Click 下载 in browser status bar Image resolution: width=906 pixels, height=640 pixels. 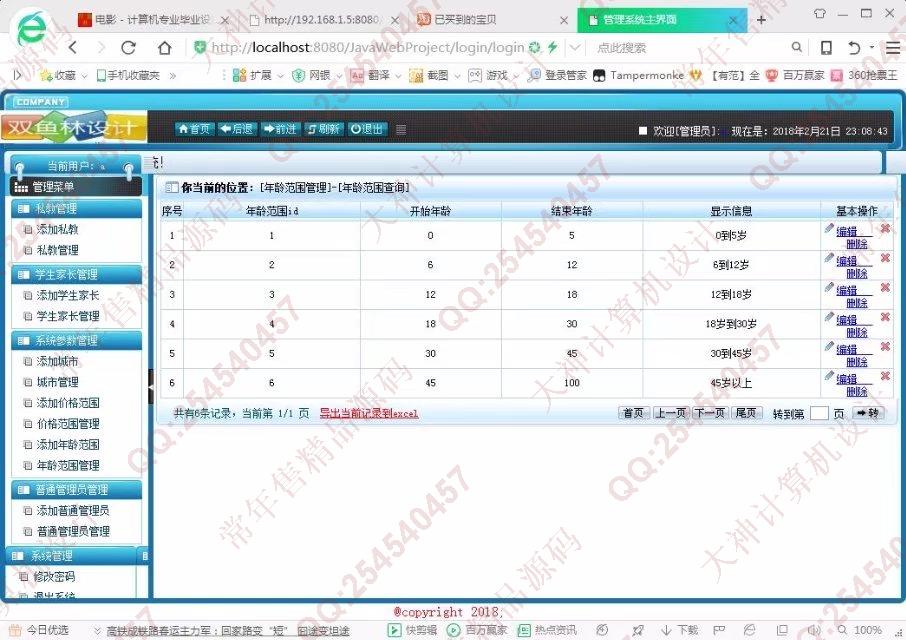click(x=680, y=630)
